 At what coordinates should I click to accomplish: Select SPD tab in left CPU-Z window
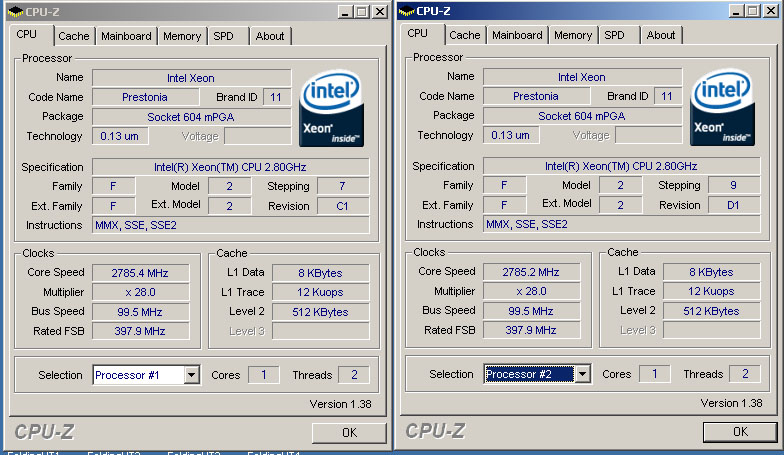pyautogui.click(x=224, y=36)
